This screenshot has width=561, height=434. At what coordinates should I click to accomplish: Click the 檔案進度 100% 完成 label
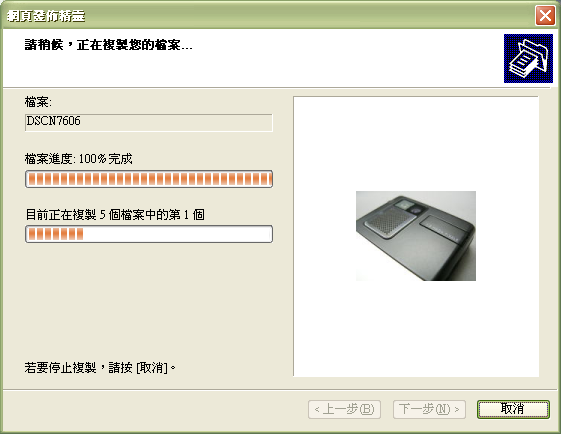(78, 159)
